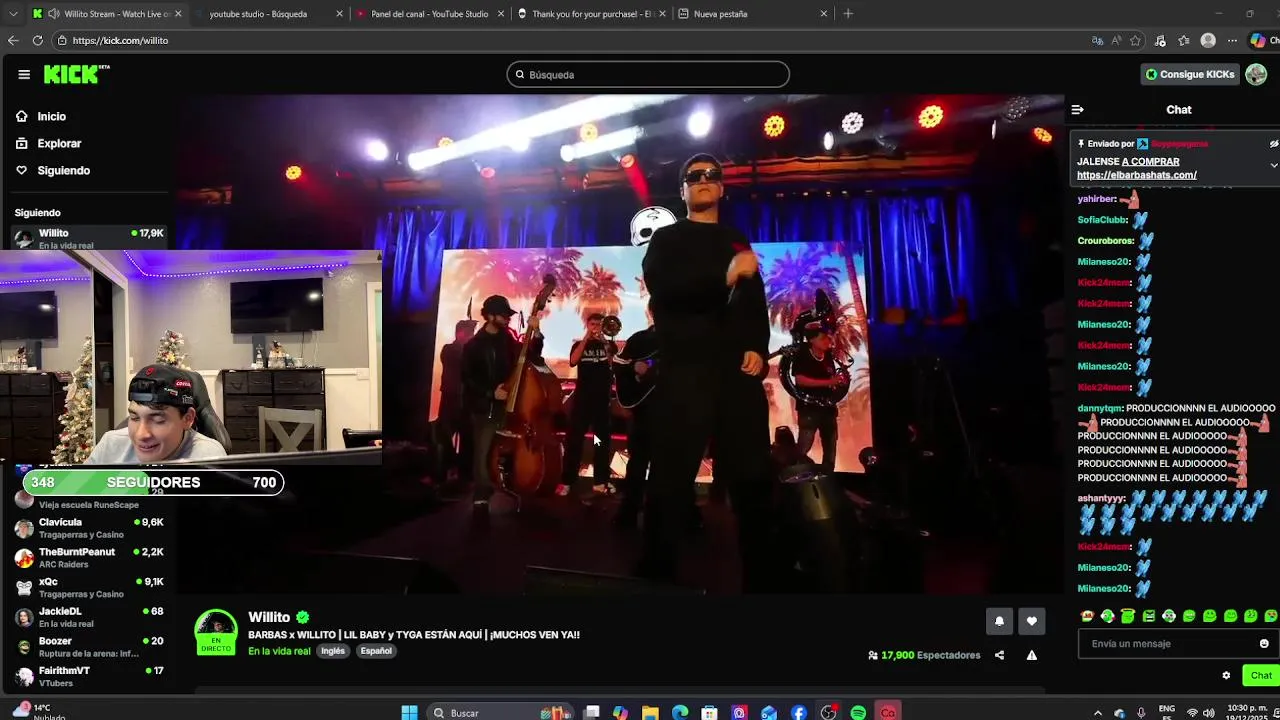This screenshot has width=1280, height=720.
Task: Click yahirber username in chat
Action: 1097,199
